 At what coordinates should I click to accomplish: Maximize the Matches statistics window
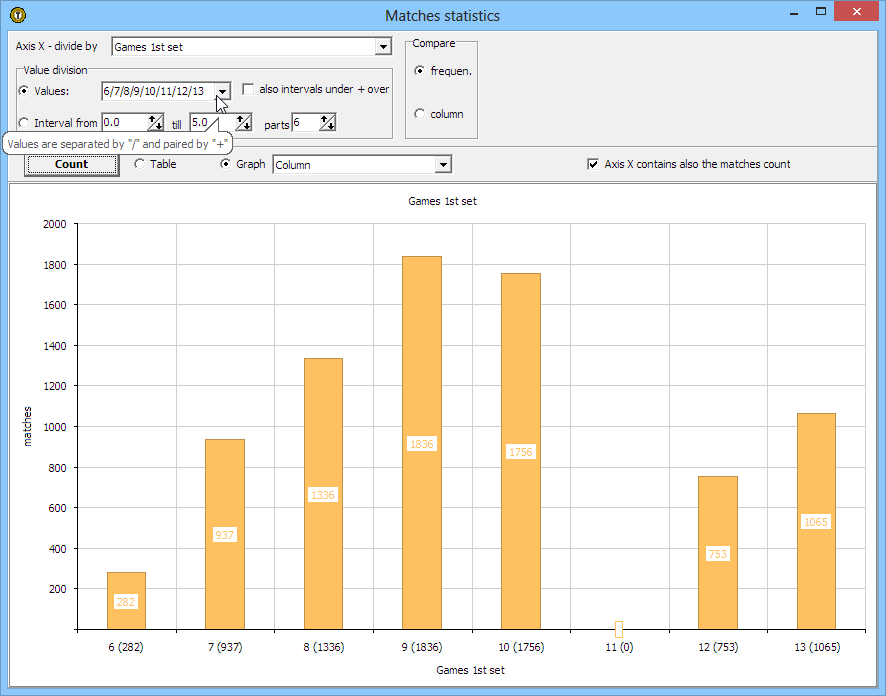[821, 13]
